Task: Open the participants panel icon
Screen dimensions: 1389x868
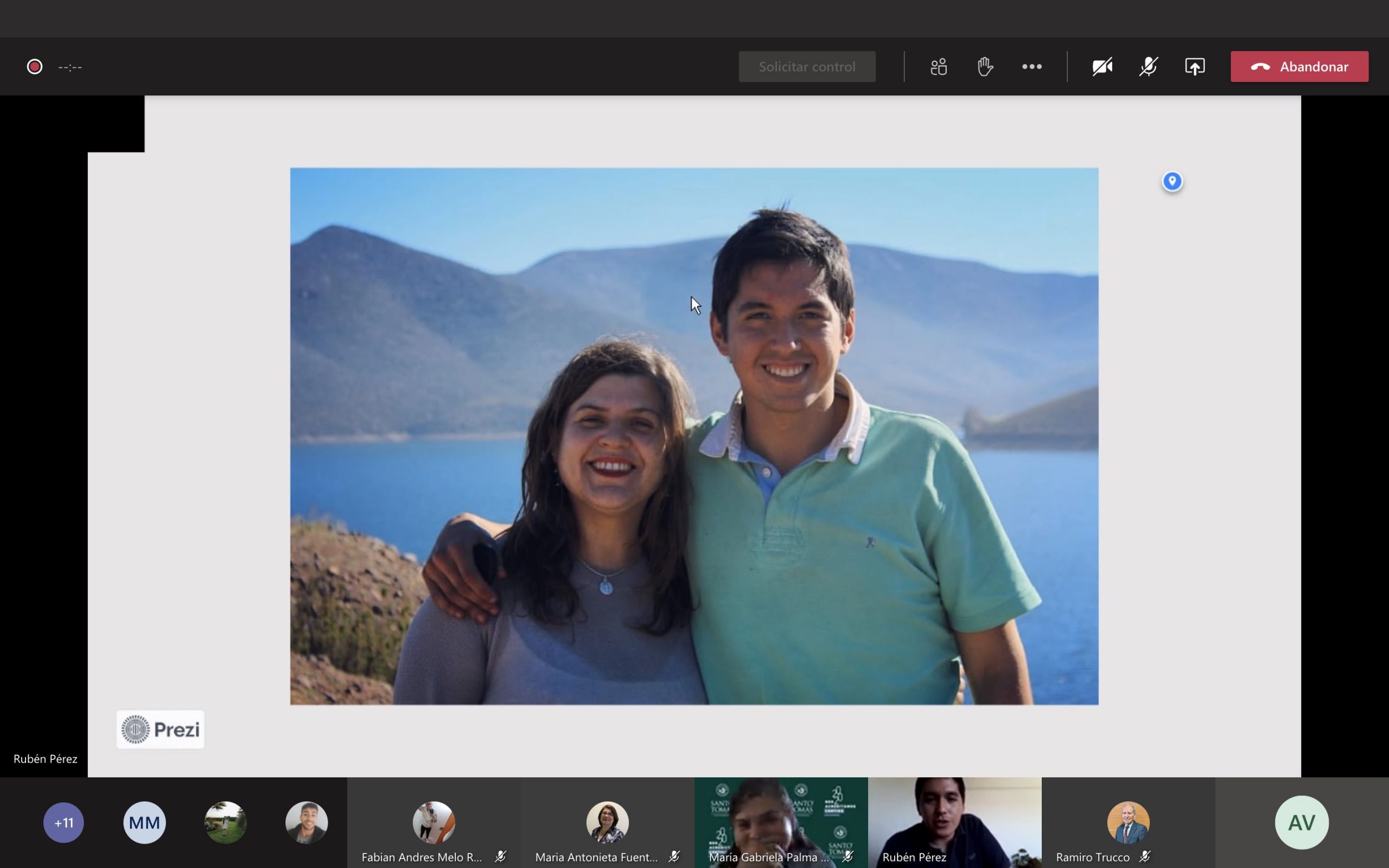Action: click(939, 67)
